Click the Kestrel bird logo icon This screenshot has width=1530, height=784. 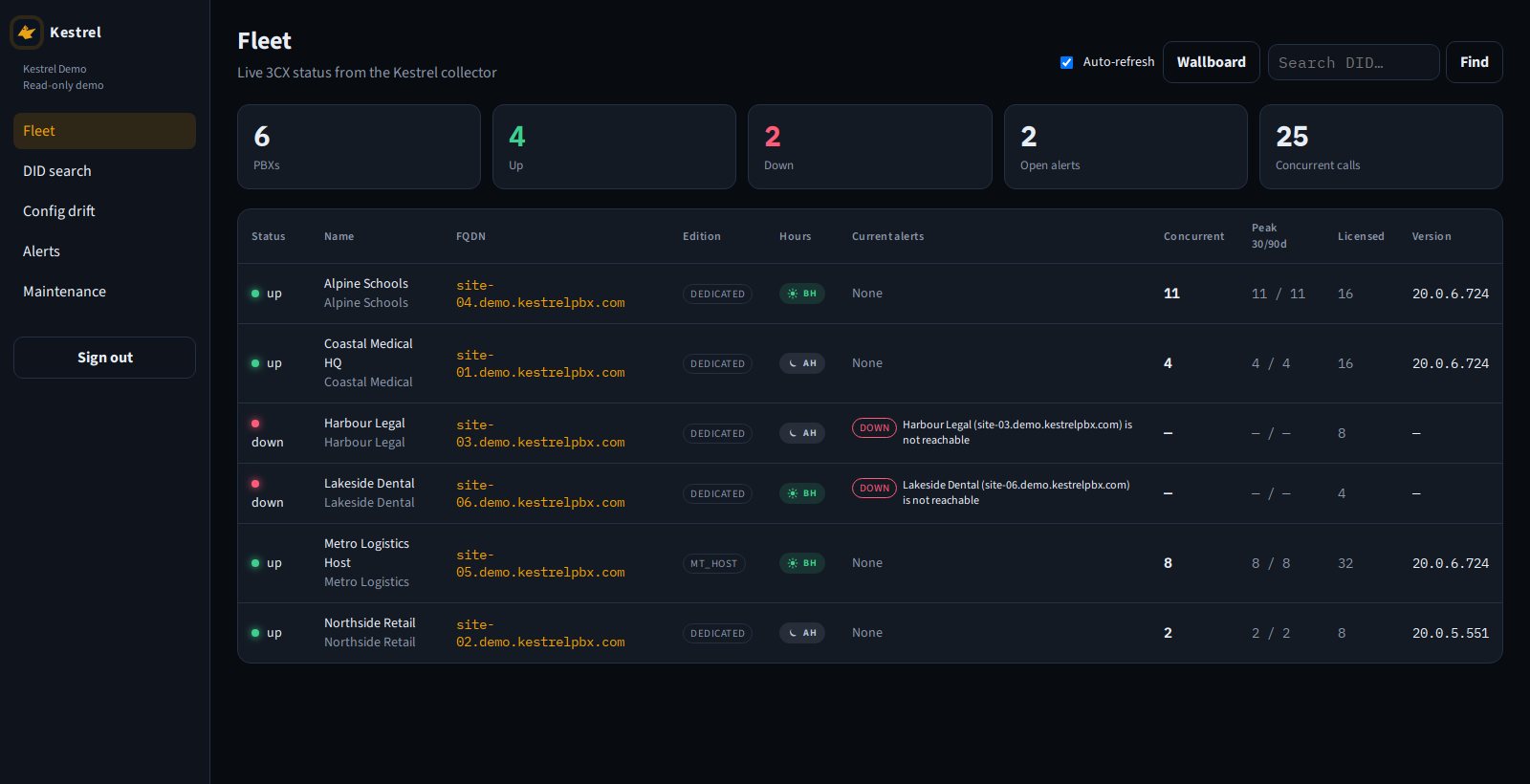point(27,33)
